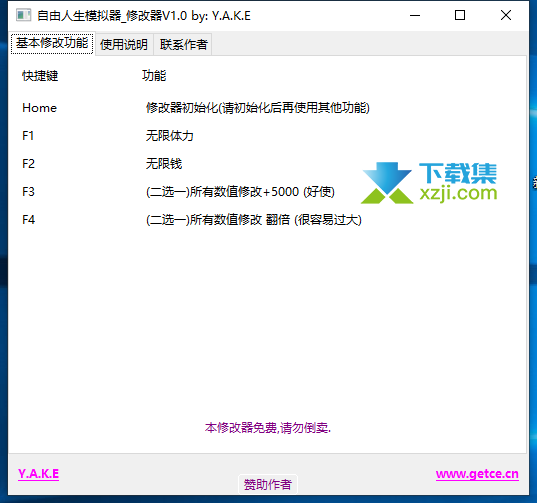
Task: Select the 无限体力 function text
Action: (x=170, y=136)
